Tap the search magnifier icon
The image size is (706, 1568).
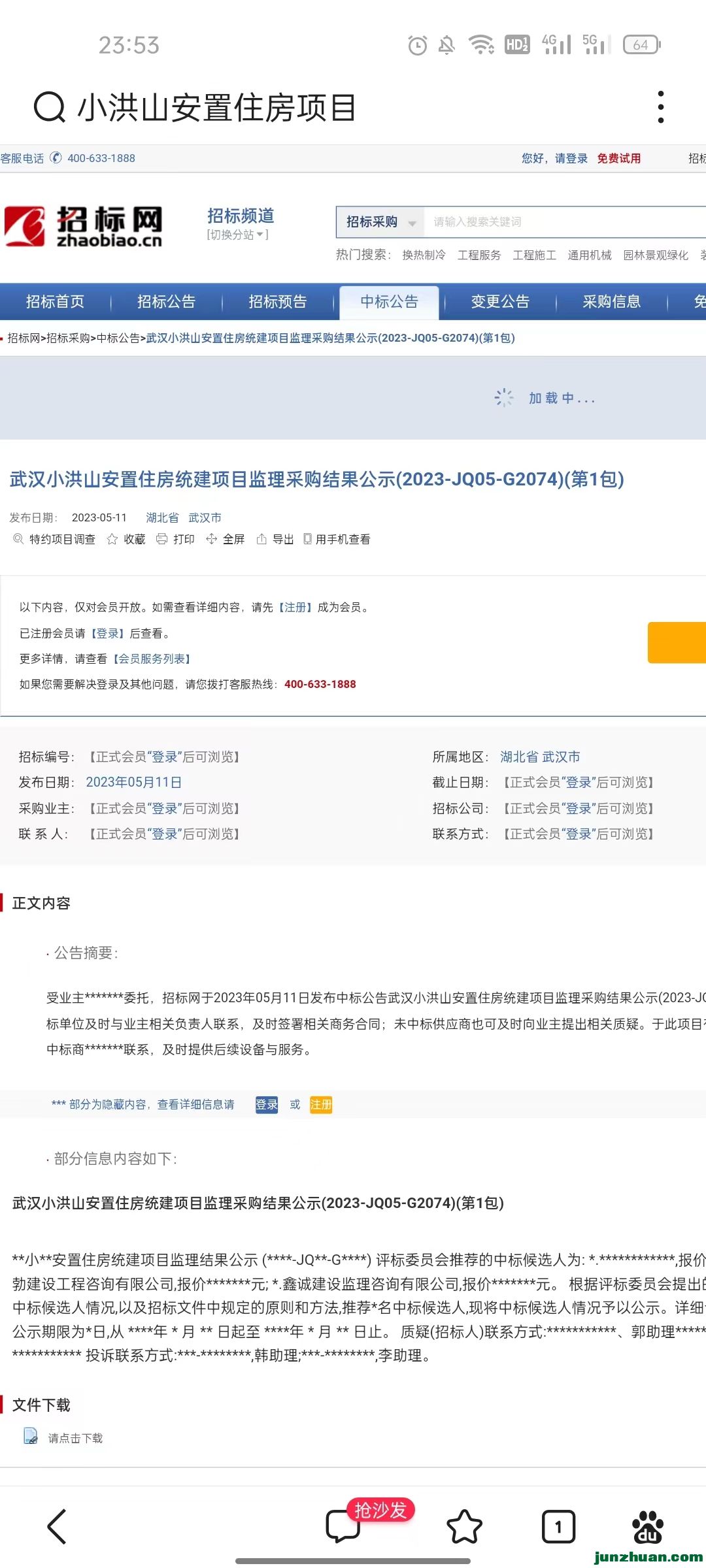click(50, 107)
